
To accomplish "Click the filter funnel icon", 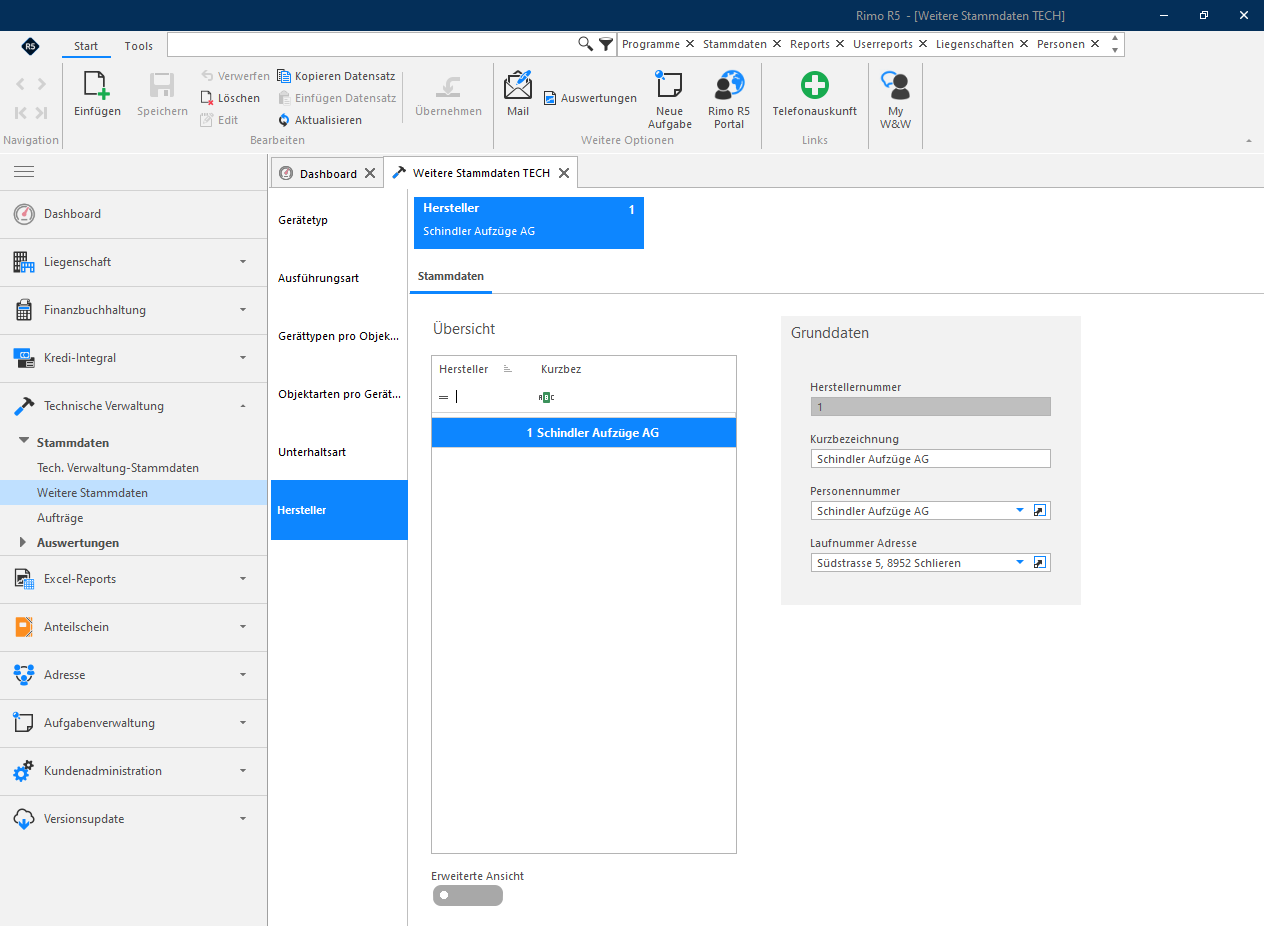I will 606,44.
